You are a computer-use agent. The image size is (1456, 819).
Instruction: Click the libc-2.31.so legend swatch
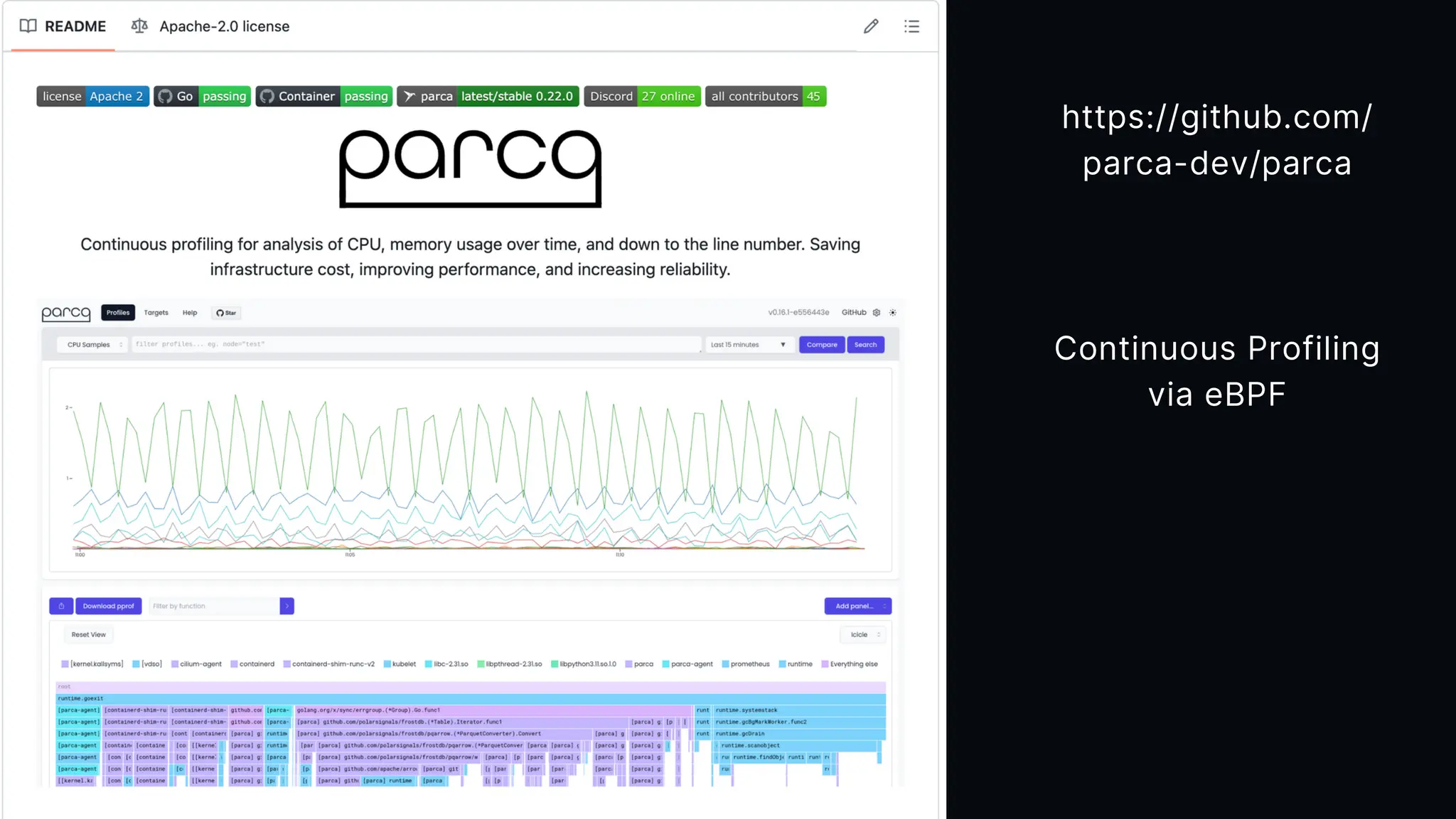(x=429, y=664)
